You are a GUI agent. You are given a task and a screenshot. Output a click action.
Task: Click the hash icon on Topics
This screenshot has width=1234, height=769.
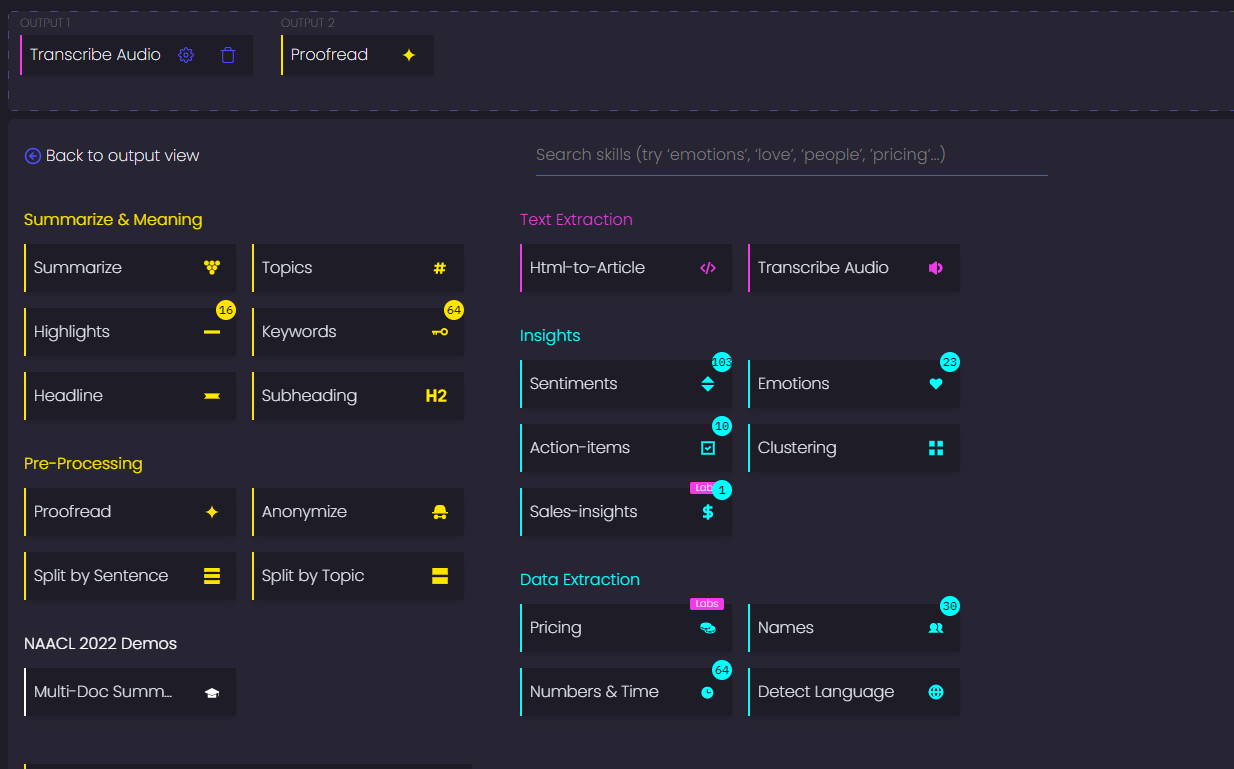440,268
